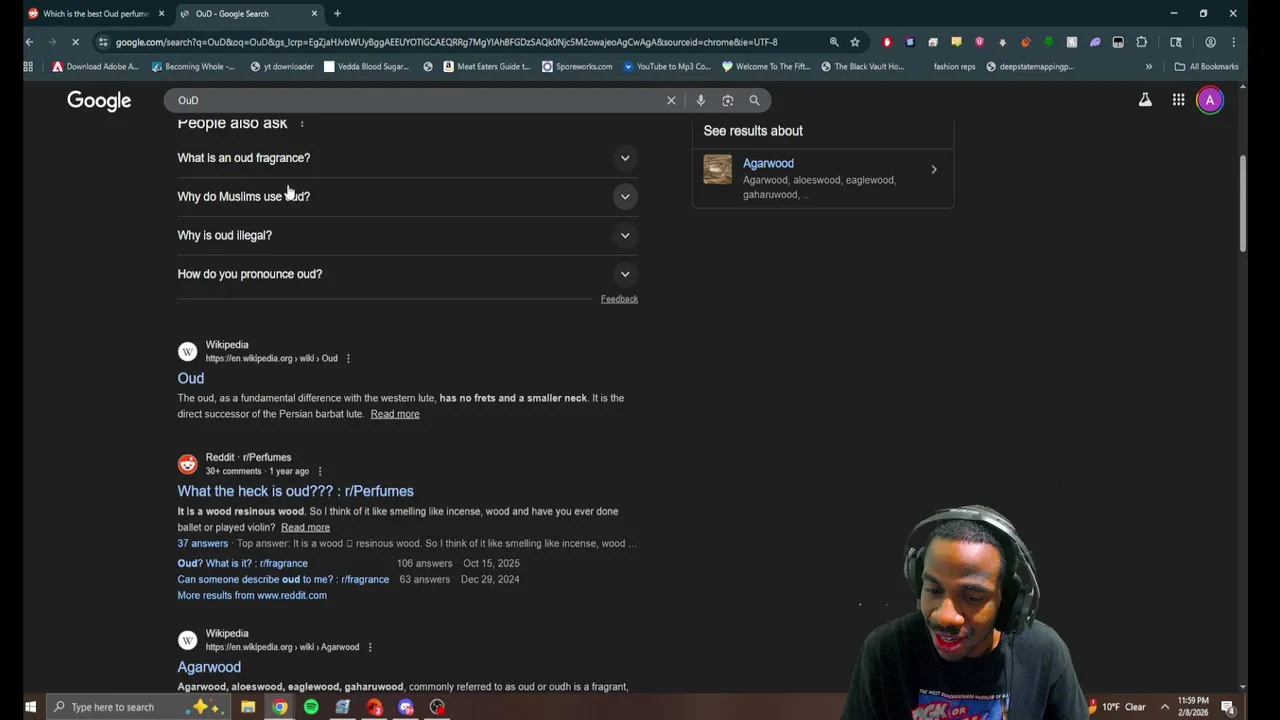Open the bookmarks apps grid shortcut
This screenshot has height=720, width=1280.
tap(28, 67)
